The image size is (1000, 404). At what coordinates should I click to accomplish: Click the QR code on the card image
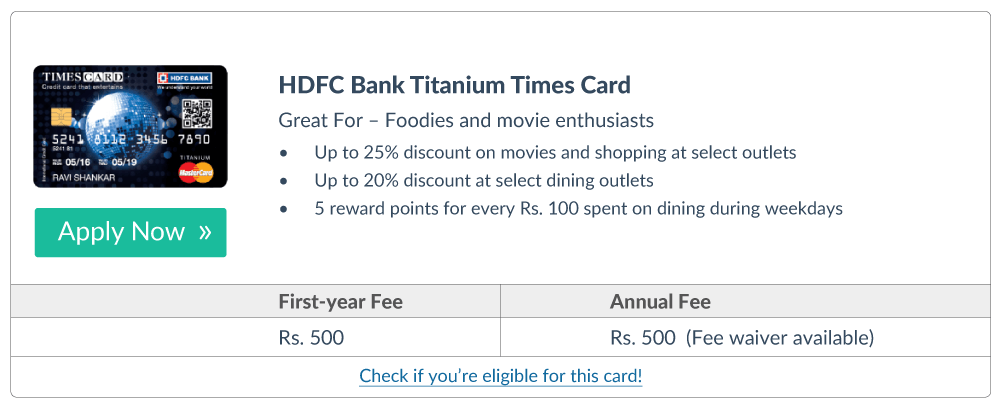198,114
